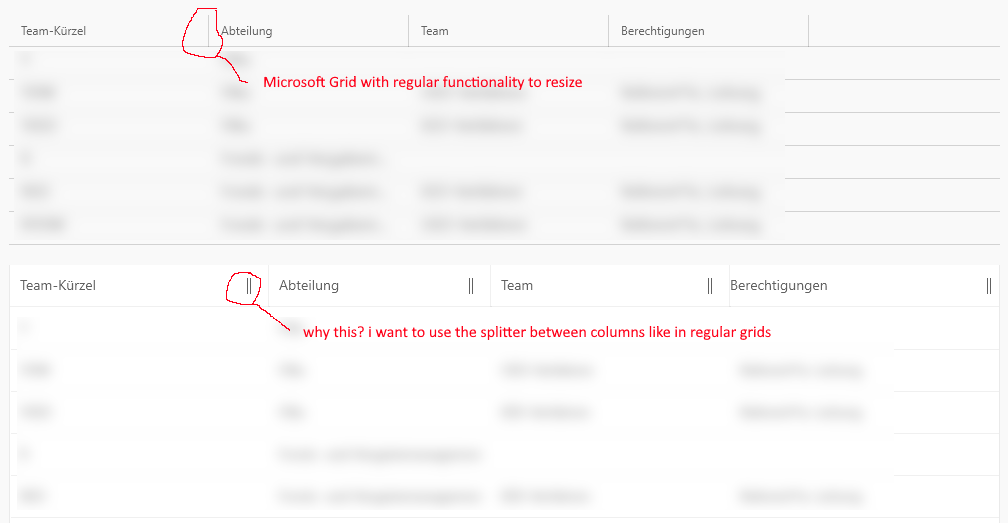1008x523 pixels.
Task: Click the red 'Microsoft Grid with regular functionality' note
Action: click(422, 82)
